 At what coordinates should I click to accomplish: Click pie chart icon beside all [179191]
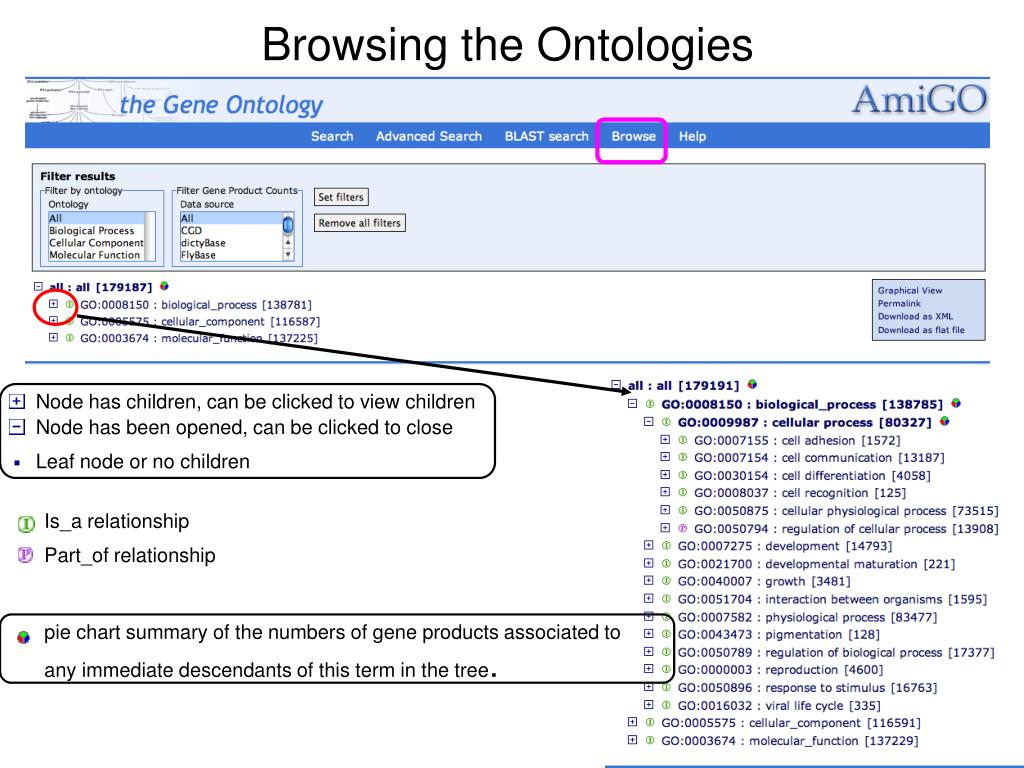click(752, 384)
